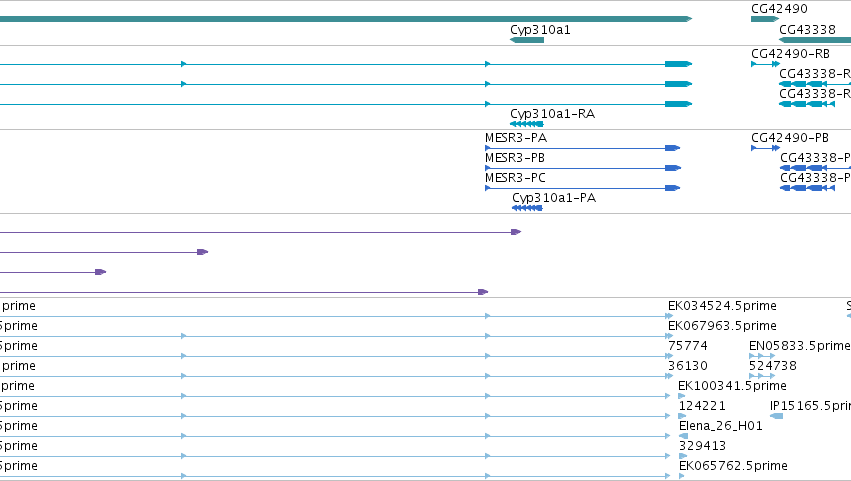The image size is (851, 481).
Task: Select the CG42490-RB transcript glyph
Action: pos(765,64)
